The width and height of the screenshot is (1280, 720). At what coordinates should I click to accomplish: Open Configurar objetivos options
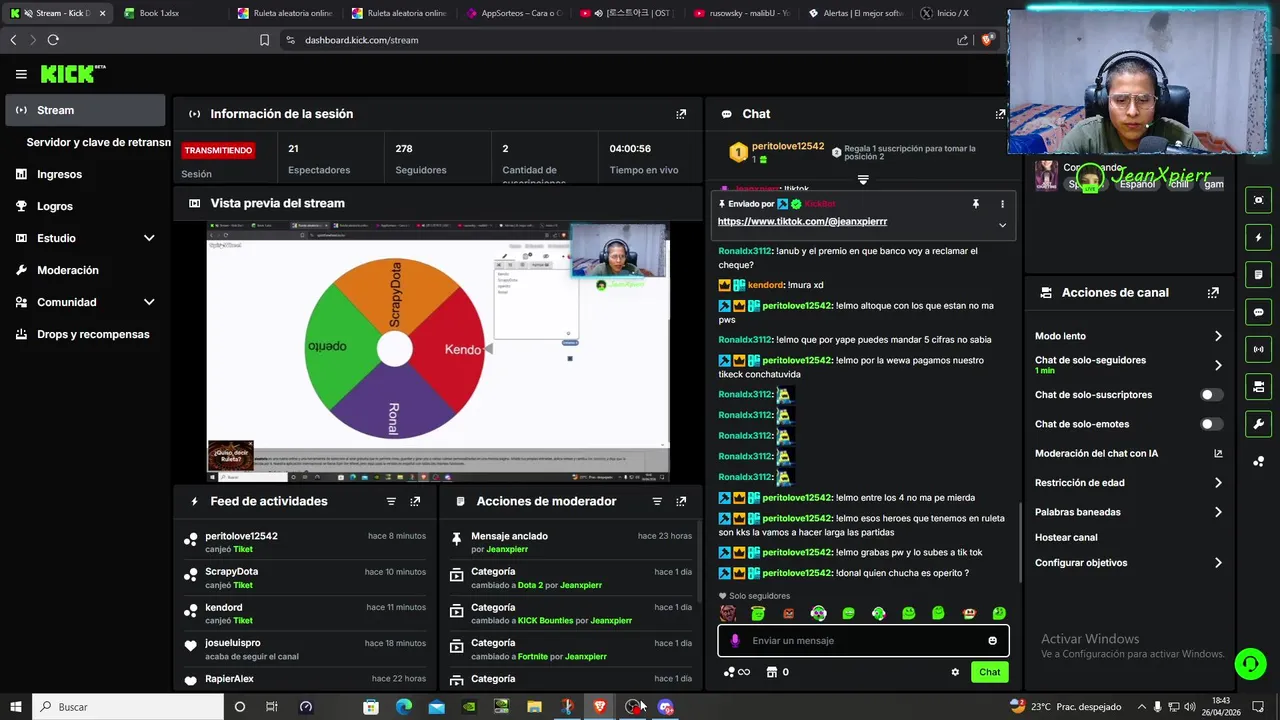[1128, 563]
